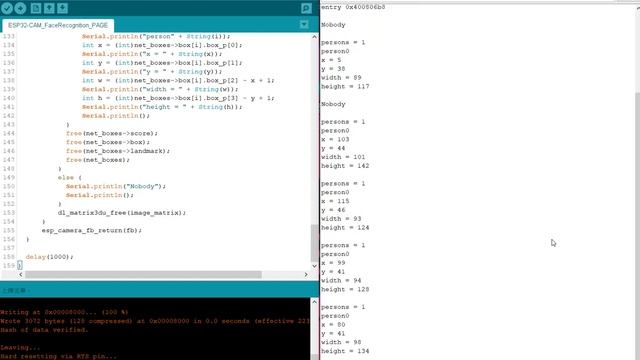Click the code line 'delay(1000);'
Screen dimensions: 640x360
tap(49, 257)
